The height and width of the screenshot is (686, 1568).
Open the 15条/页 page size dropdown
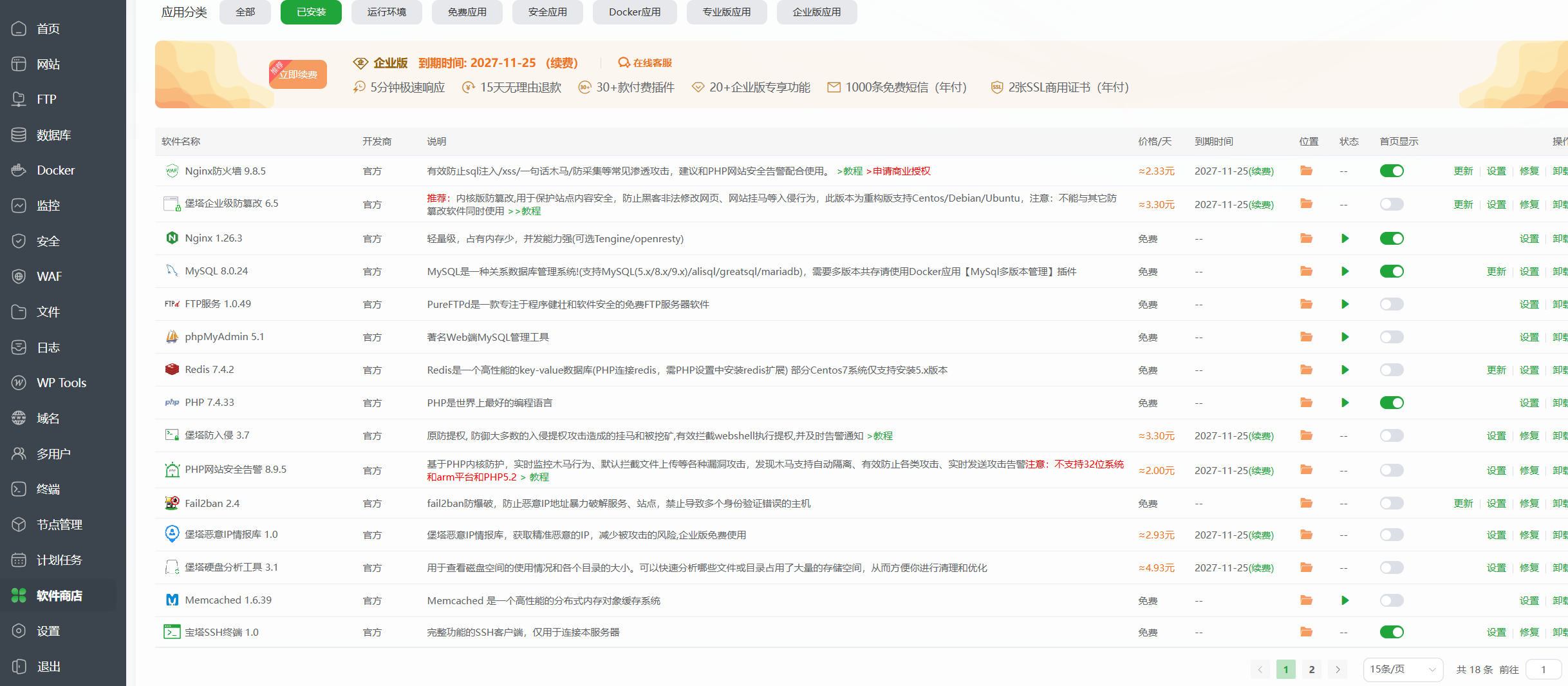point(1403,669)
